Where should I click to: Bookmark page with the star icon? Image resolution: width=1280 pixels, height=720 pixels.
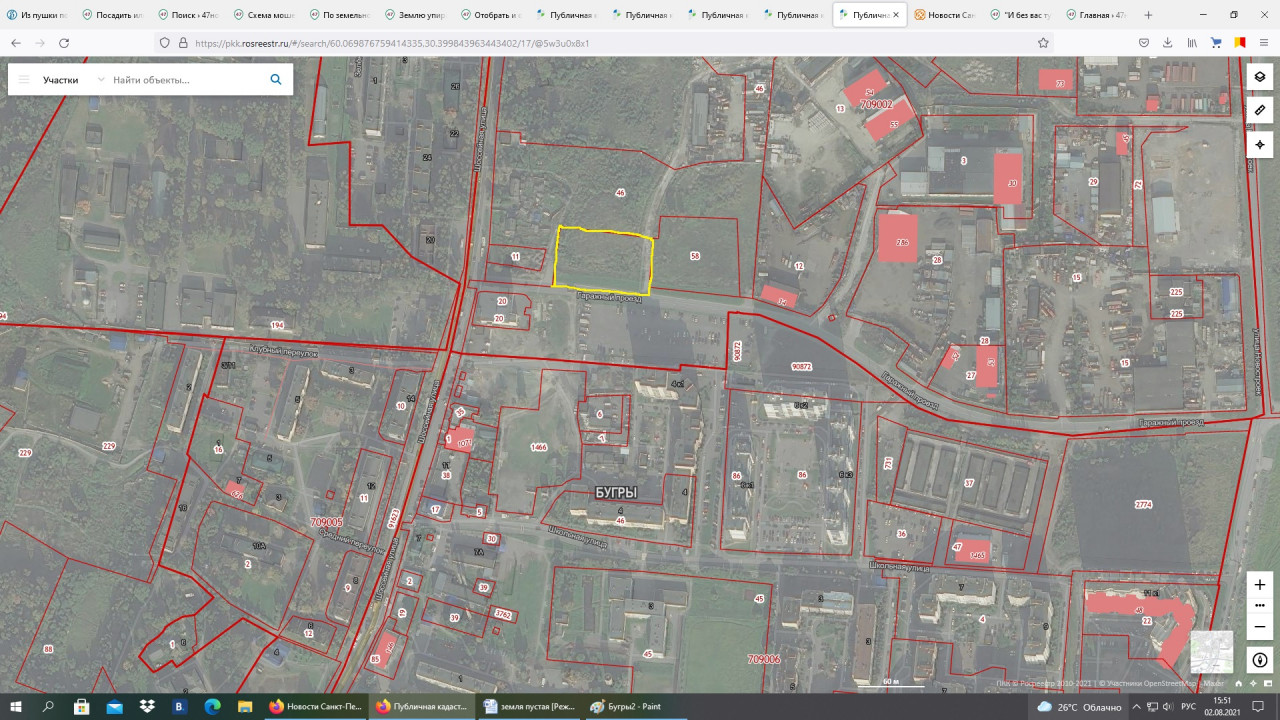[1043, 43]
